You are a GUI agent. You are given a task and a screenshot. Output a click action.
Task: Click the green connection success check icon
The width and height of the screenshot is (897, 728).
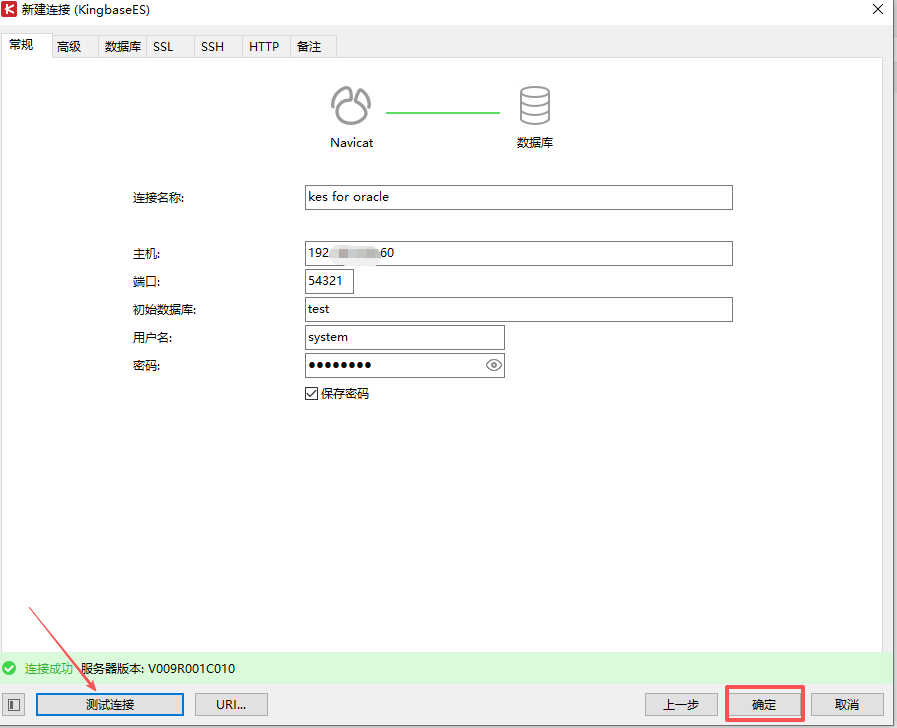(9, 668)
